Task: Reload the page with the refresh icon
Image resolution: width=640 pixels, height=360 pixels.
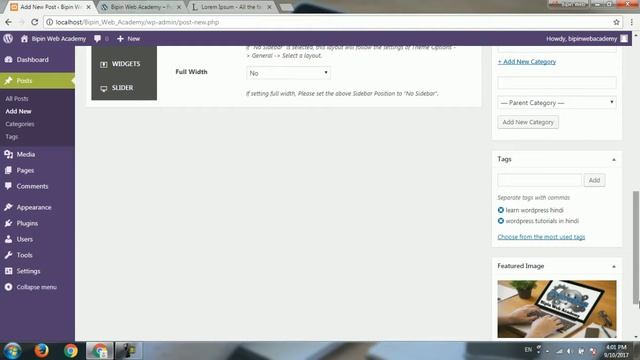Action: [x=35, y=22]
